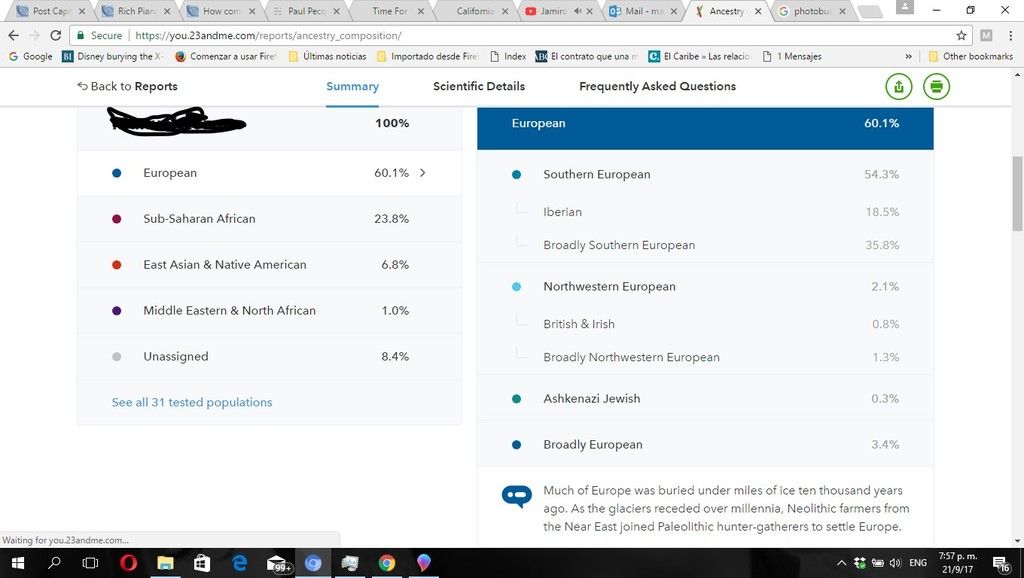Select Middle Eastern & North African row
The image size is (1024, 578).
coord(269,310)
